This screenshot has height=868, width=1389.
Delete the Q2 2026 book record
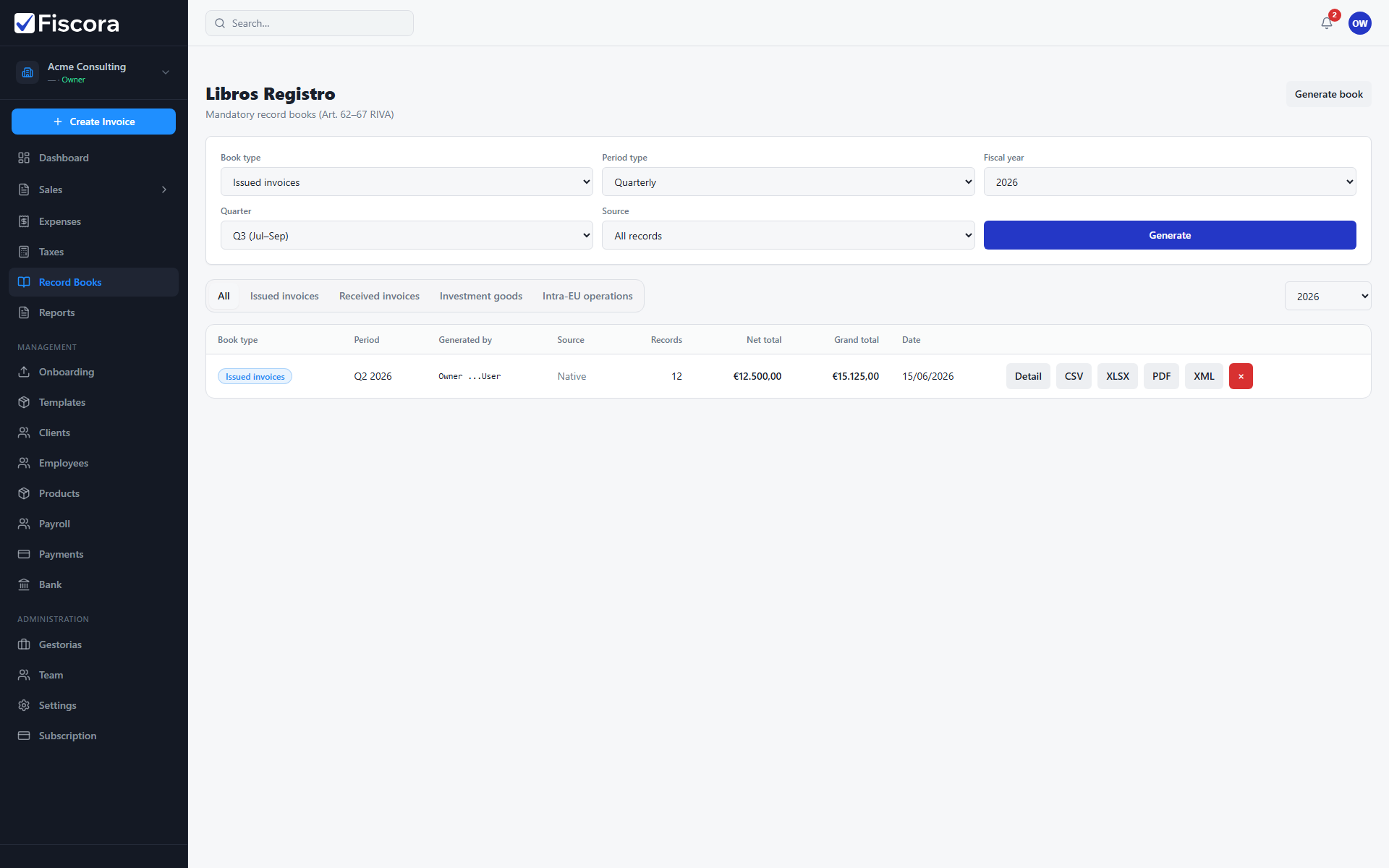[1241, 376]
